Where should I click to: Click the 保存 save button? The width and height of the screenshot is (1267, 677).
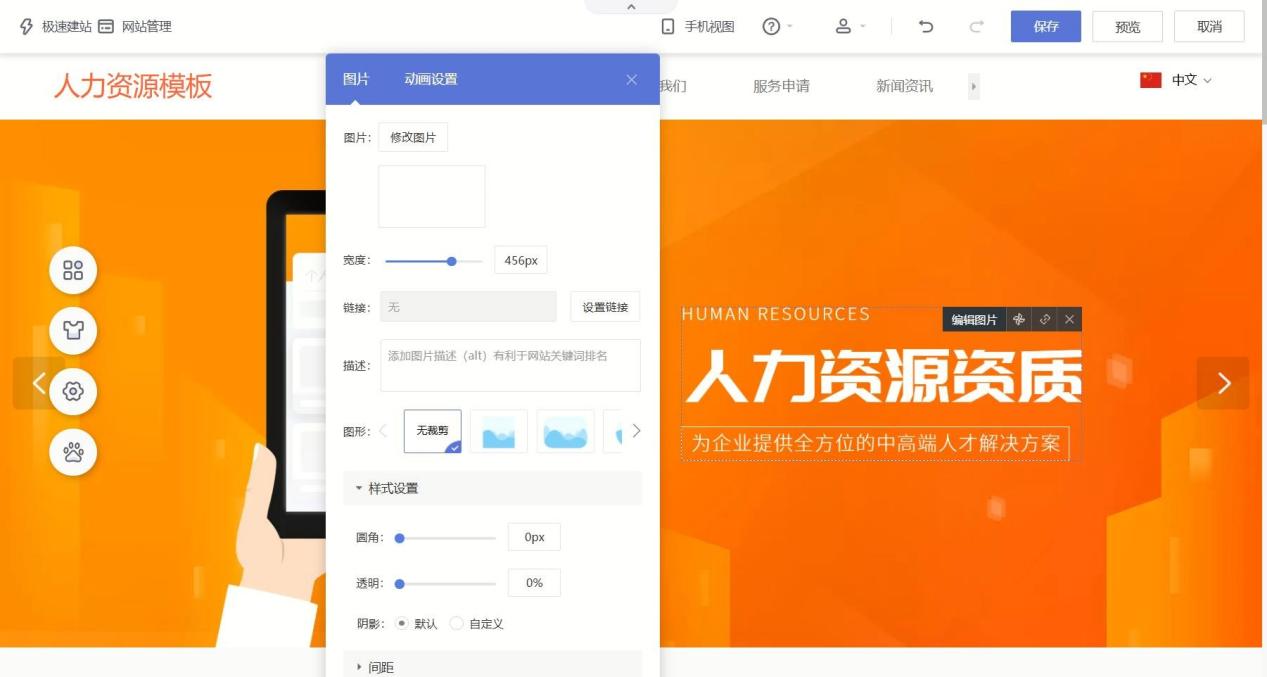(1046, 27)
